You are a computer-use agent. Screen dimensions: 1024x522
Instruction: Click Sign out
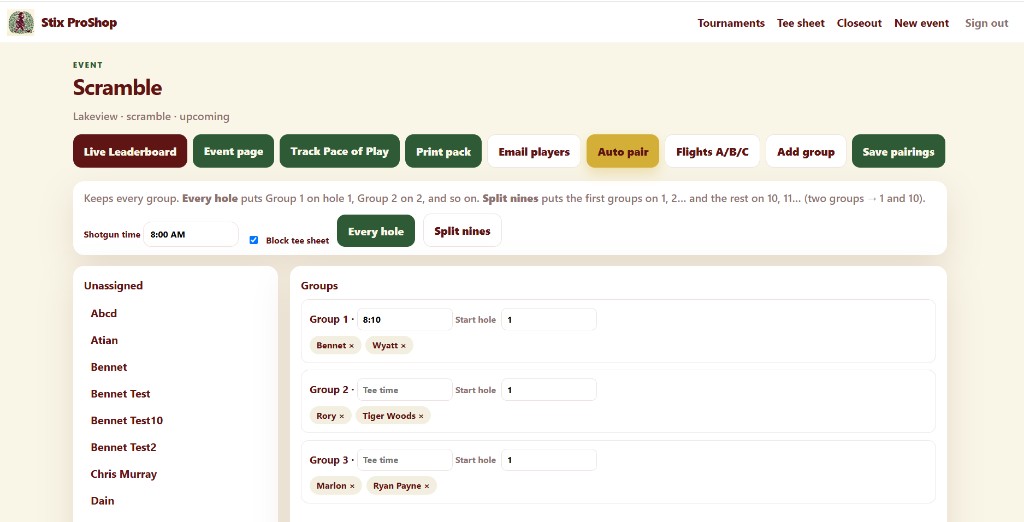pyautogui.click(x=987, y=23)
